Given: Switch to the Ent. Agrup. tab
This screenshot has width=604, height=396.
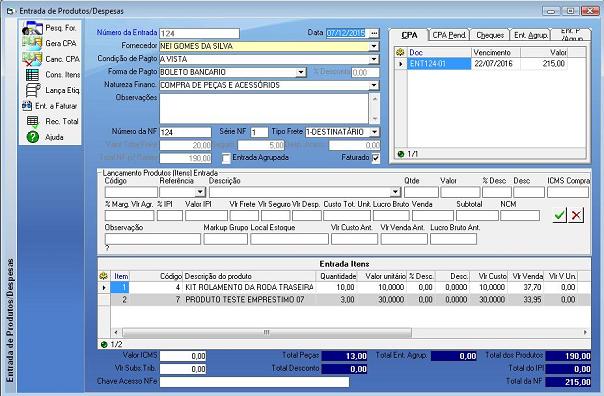Looking at the screenshot, I should pyautogui.click(x=531, y=35).
